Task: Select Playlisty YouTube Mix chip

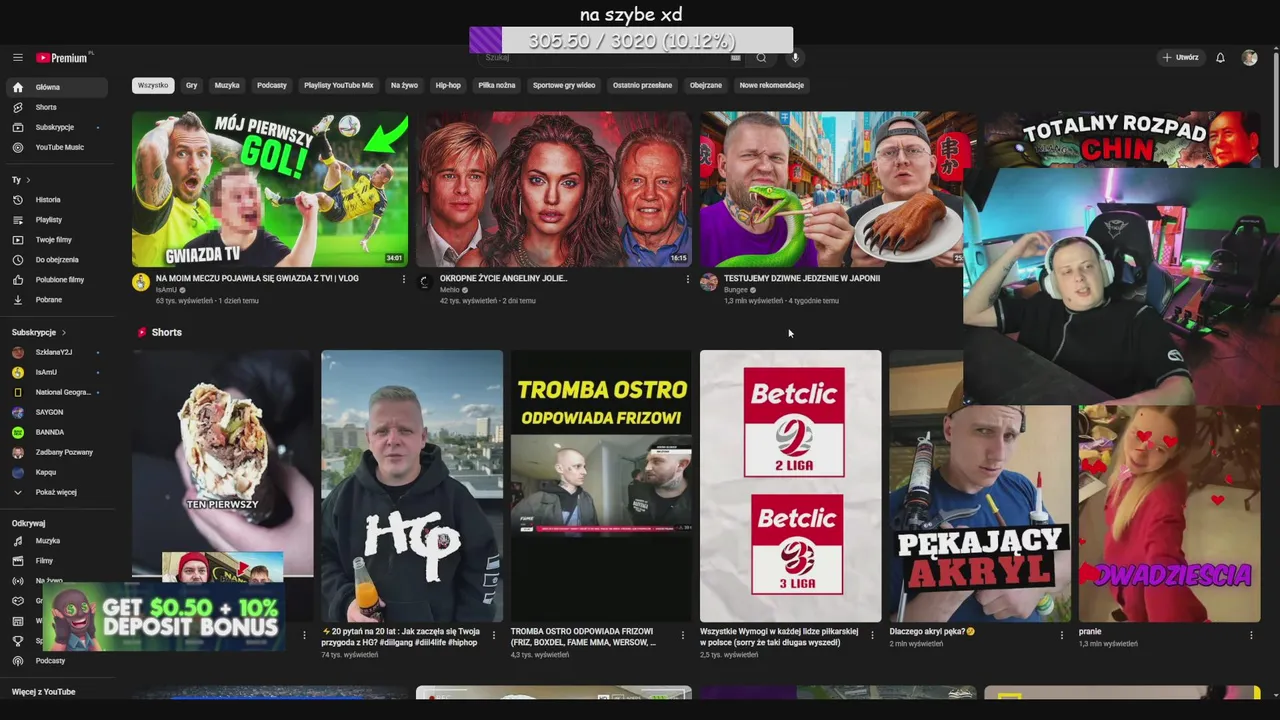Action: click(x=339, y=86)
